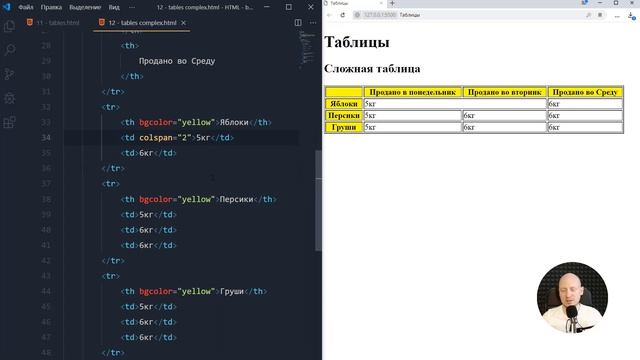
Task: Open the browser downloads icon
Action: click(631, 16)
